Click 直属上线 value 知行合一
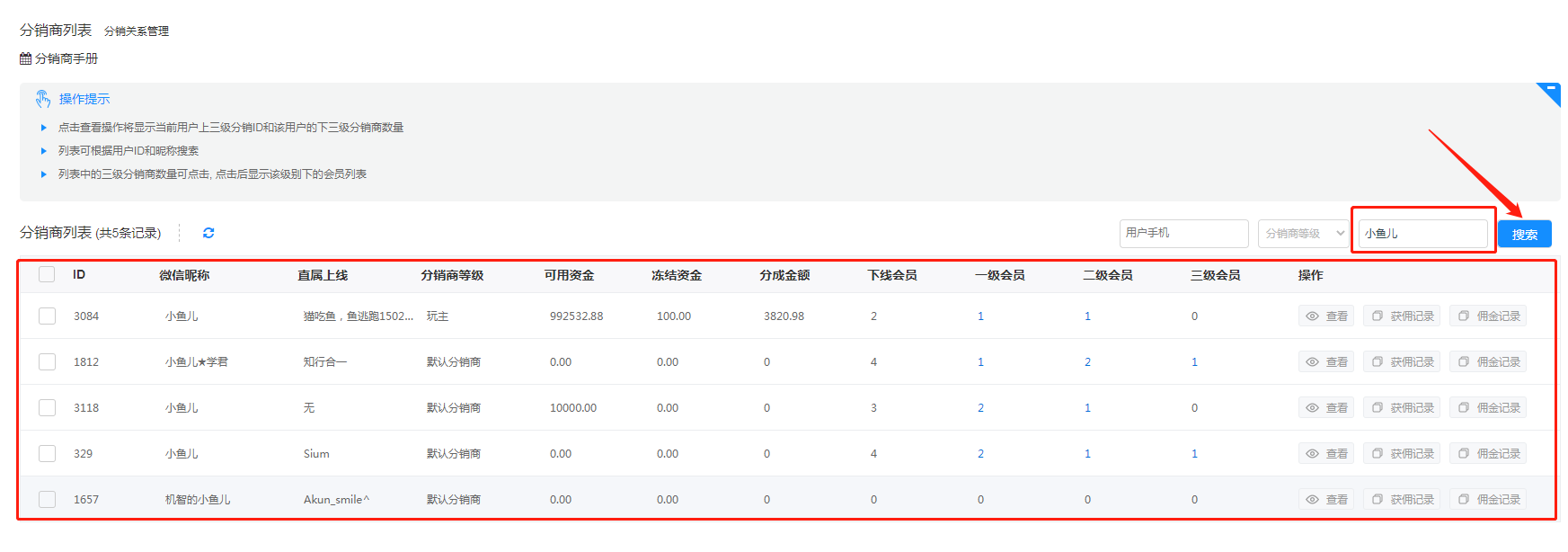This screenshot has width=1568, height=552. pos(325,362)
